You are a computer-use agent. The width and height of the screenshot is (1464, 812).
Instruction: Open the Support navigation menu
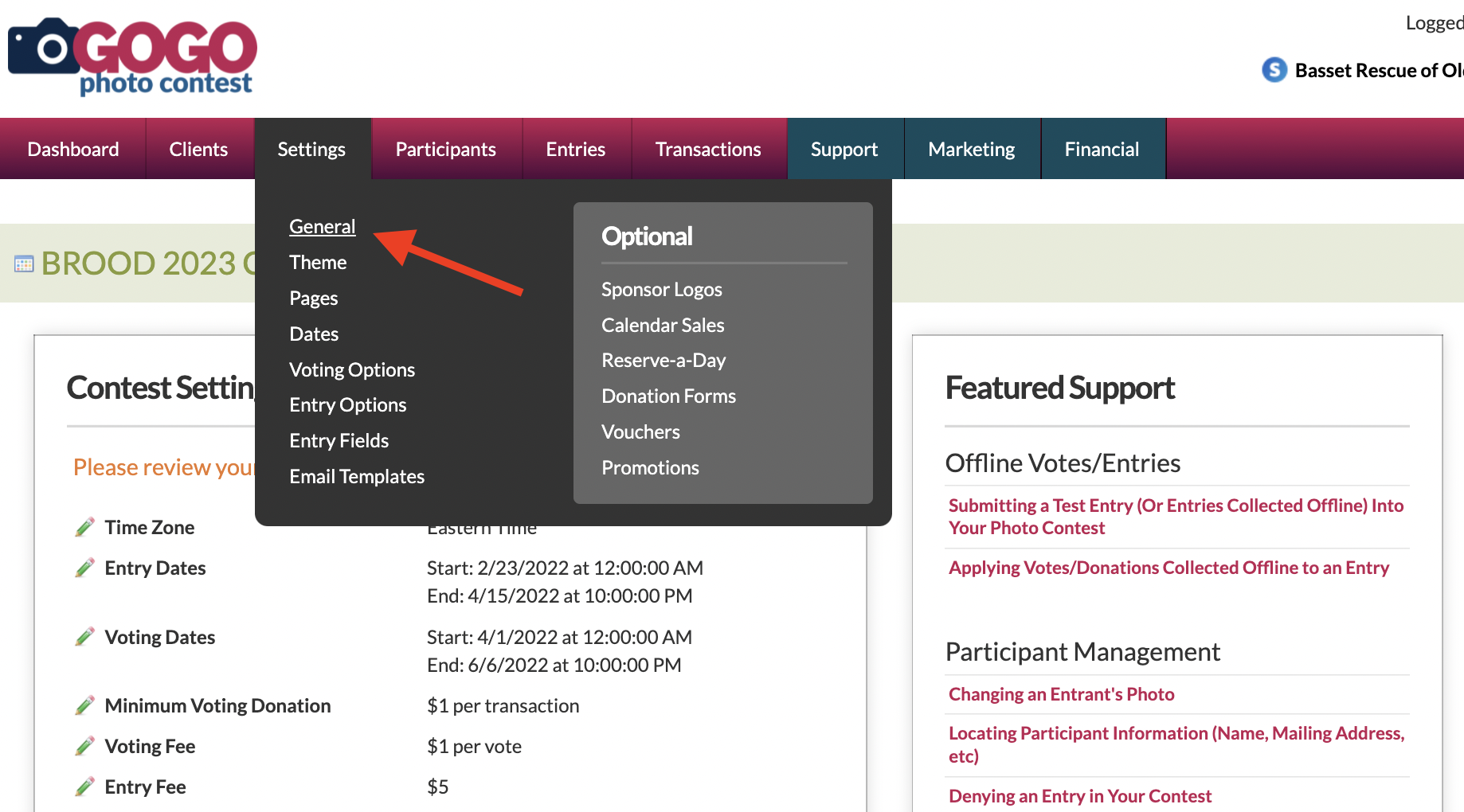(844, 149)
